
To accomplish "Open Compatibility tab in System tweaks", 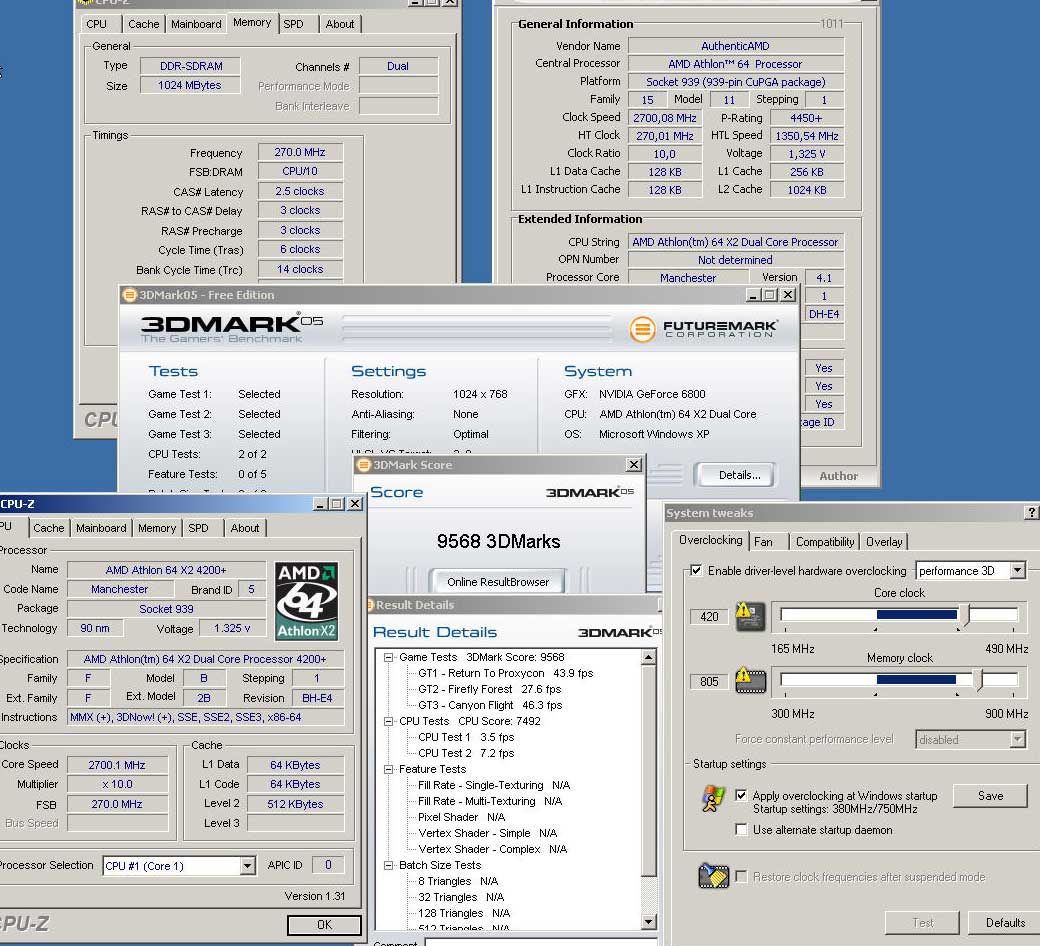I will click(x=824, y=542).
